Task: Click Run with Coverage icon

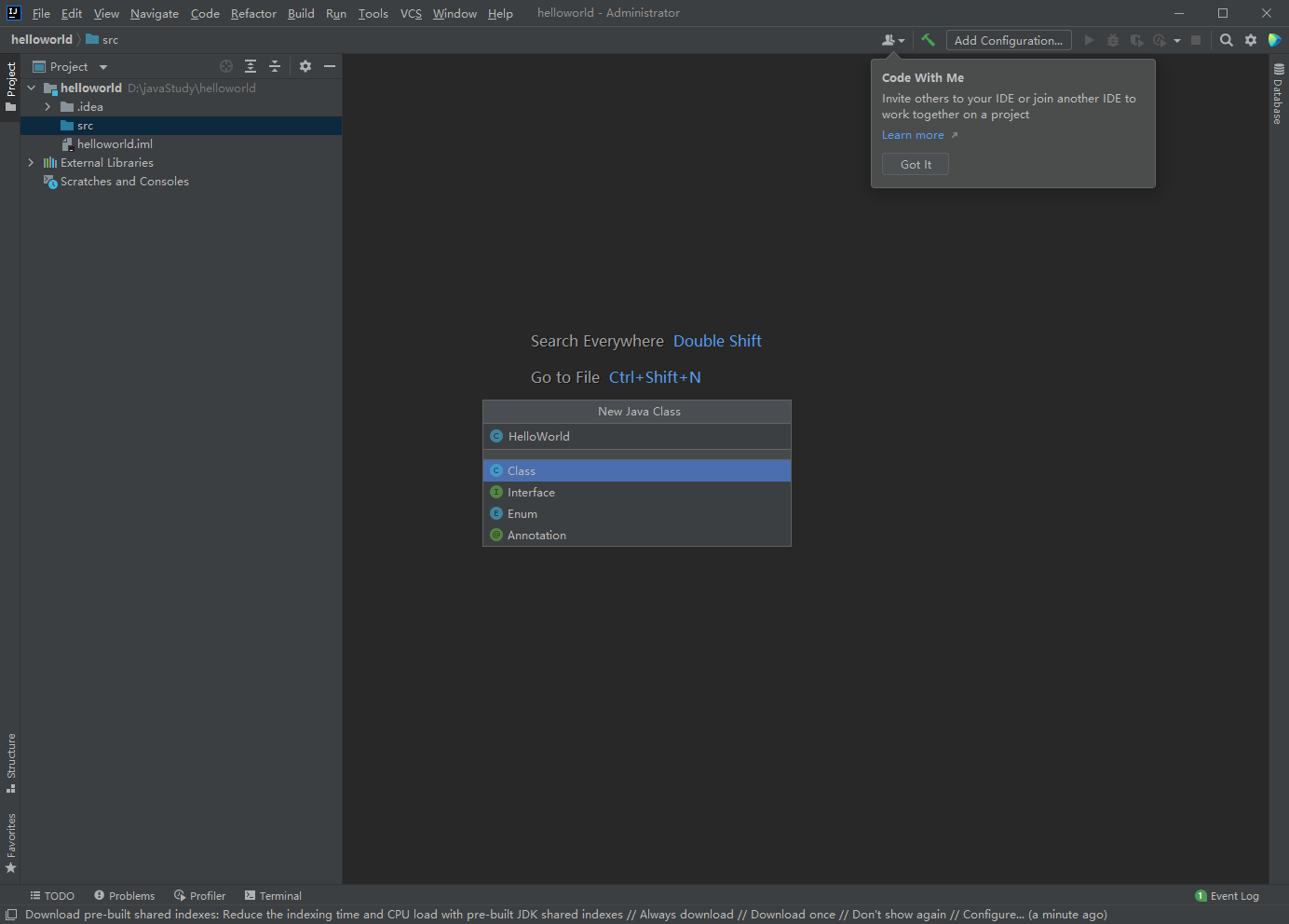Action: 1136,40
